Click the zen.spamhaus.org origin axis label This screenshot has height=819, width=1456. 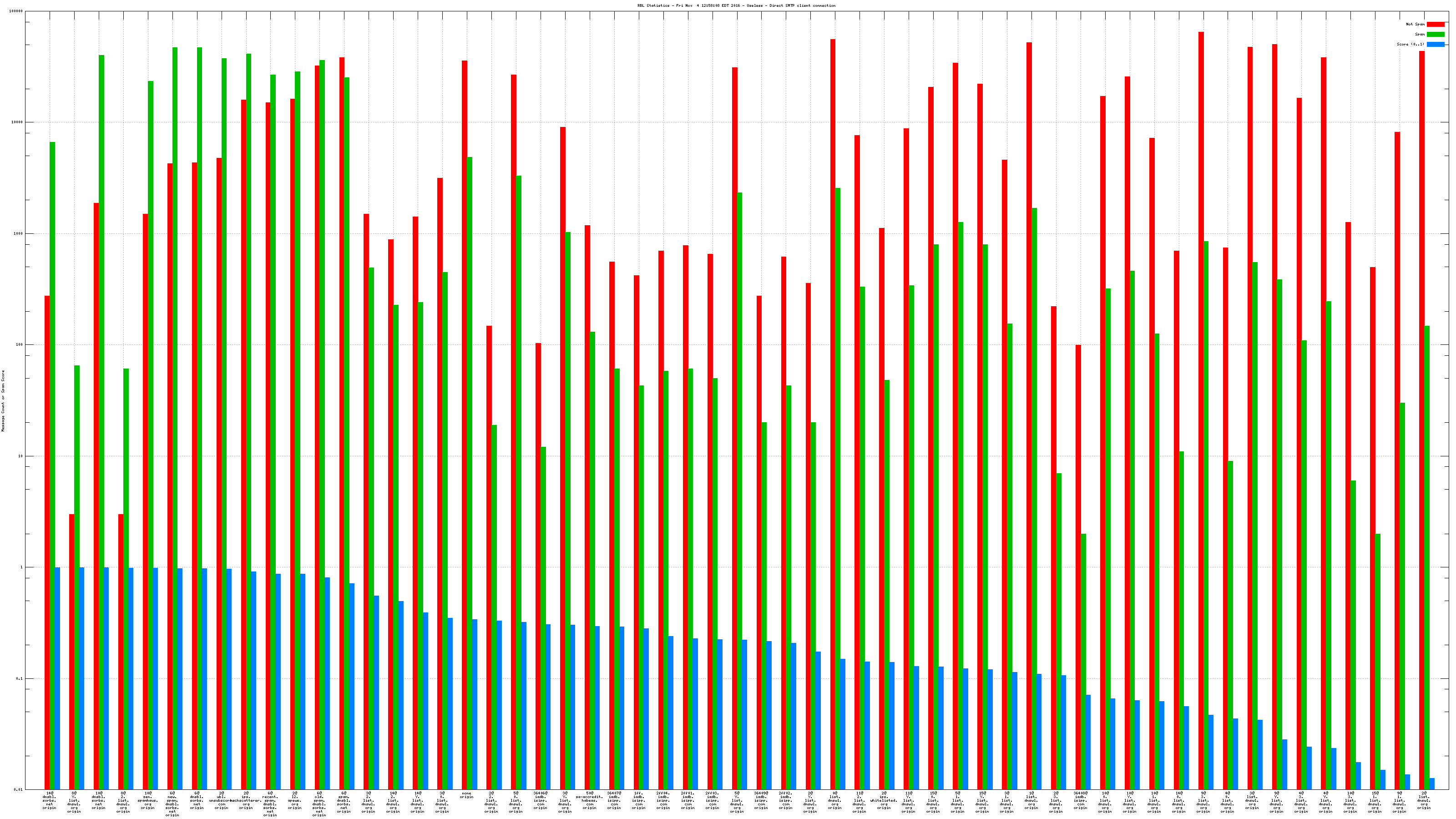147,801
